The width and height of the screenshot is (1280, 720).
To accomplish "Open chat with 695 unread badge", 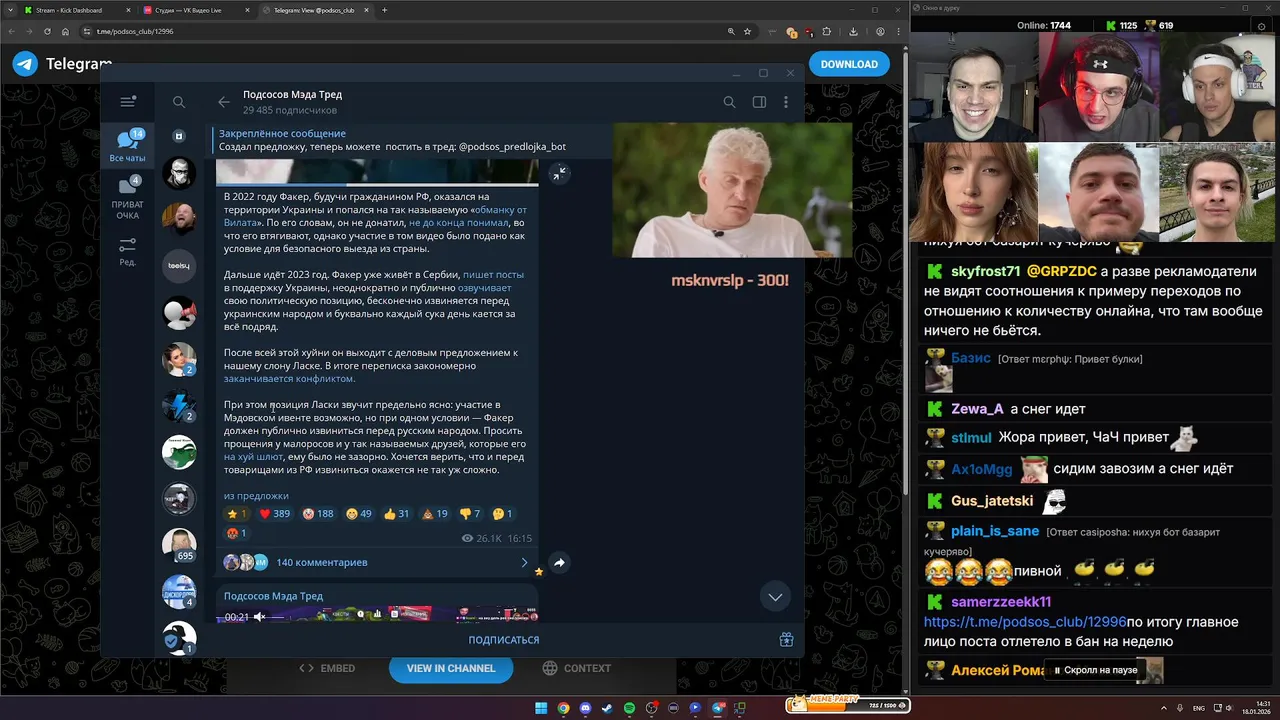I will pyautogui.click(x=180, y=545).
